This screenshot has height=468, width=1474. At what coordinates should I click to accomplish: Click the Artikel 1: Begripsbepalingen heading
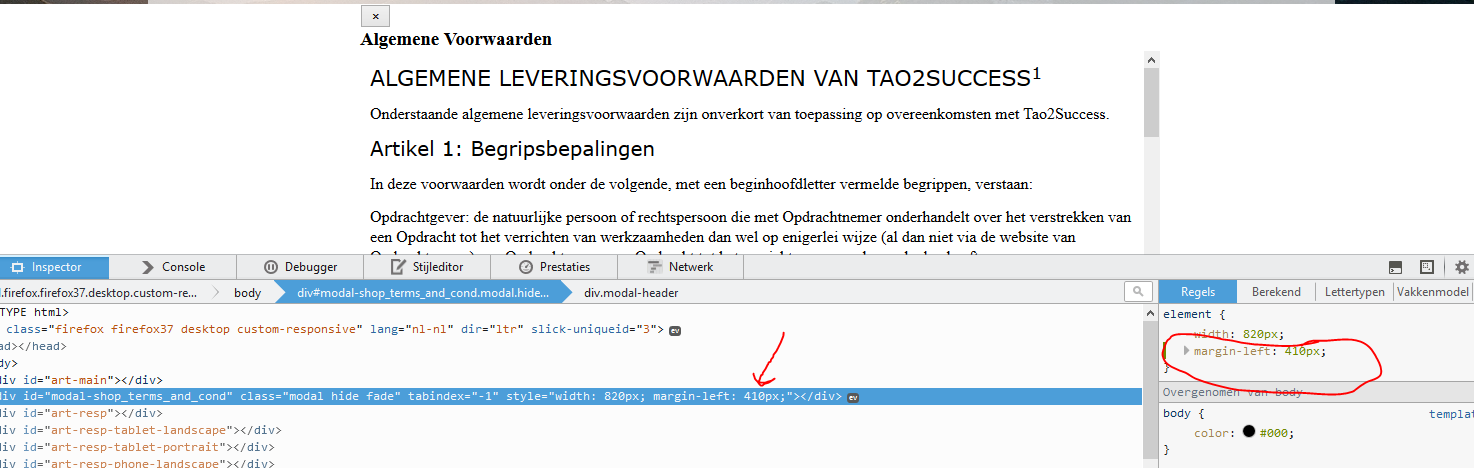512,149
